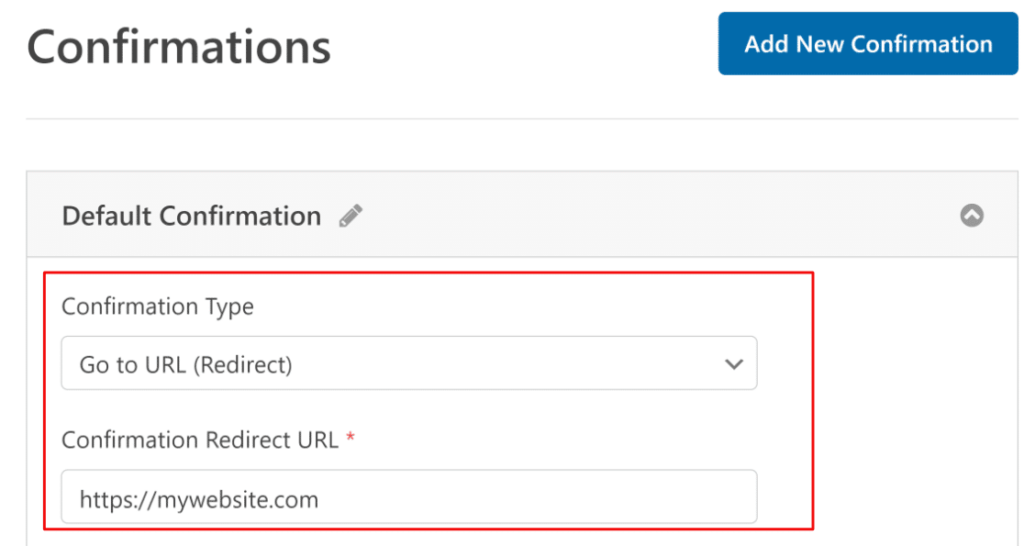Click the Go to URL (Redirect) selected value
The image size is (1024, 546).
[186, 365]
